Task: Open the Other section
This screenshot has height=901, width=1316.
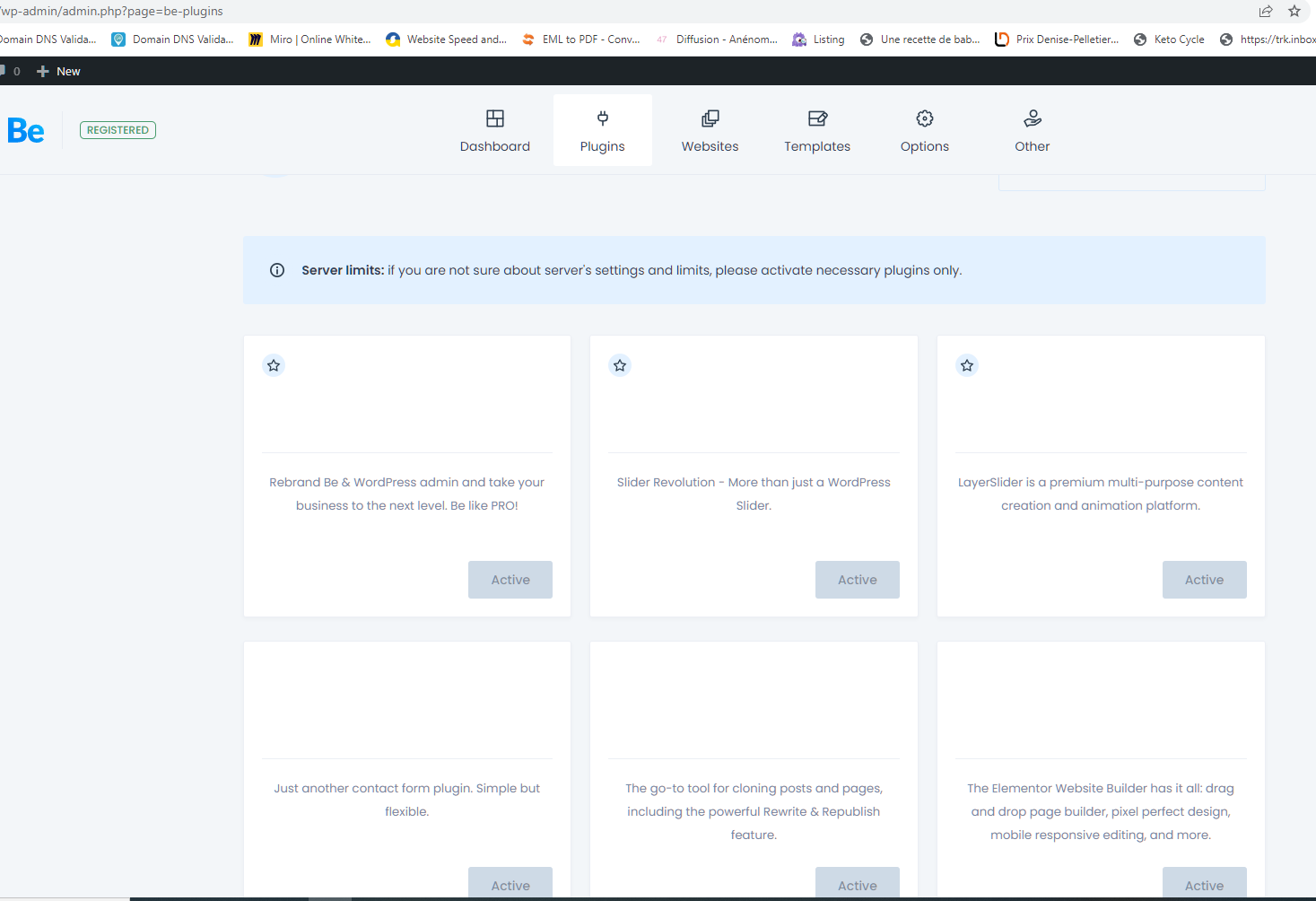Action: [x=1033, y=130]
